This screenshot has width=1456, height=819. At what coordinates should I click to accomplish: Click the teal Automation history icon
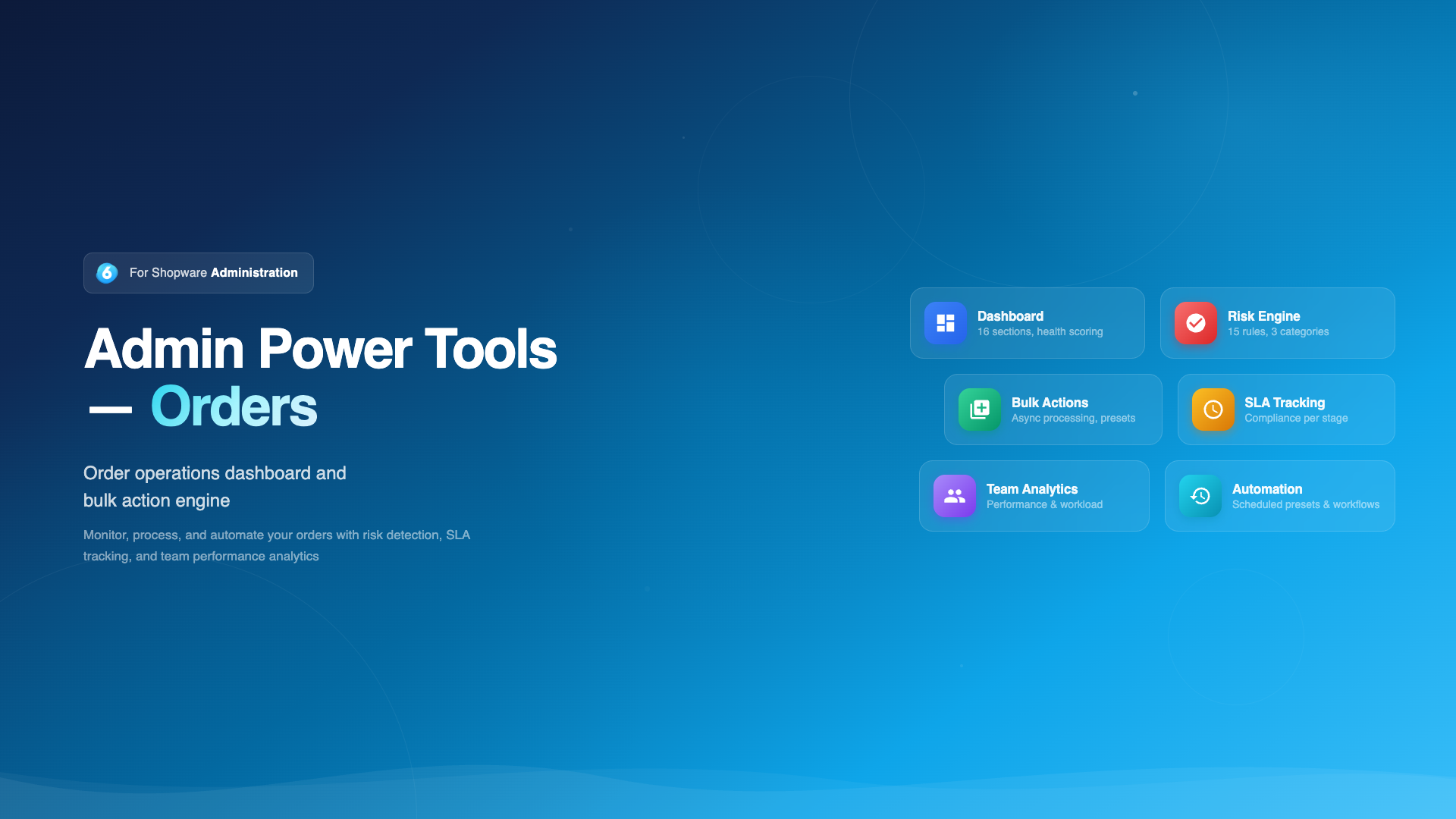click(x=1200, y=496)
